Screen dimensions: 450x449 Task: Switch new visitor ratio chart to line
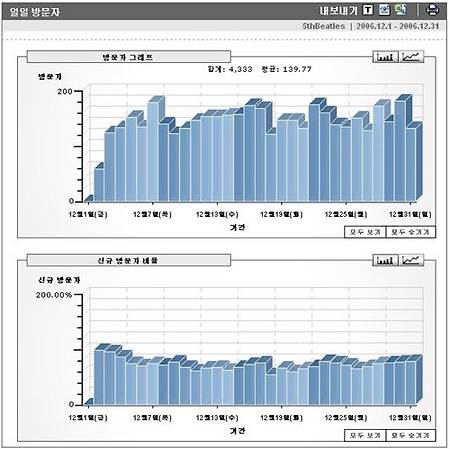click(x=411, y=260)
